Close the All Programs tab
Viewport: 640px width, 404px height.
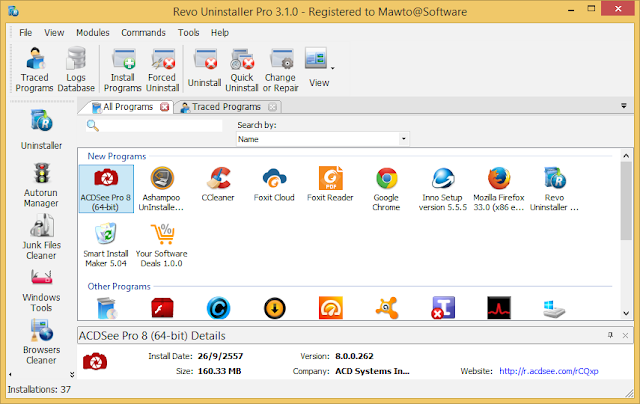(x=164, y=107)
